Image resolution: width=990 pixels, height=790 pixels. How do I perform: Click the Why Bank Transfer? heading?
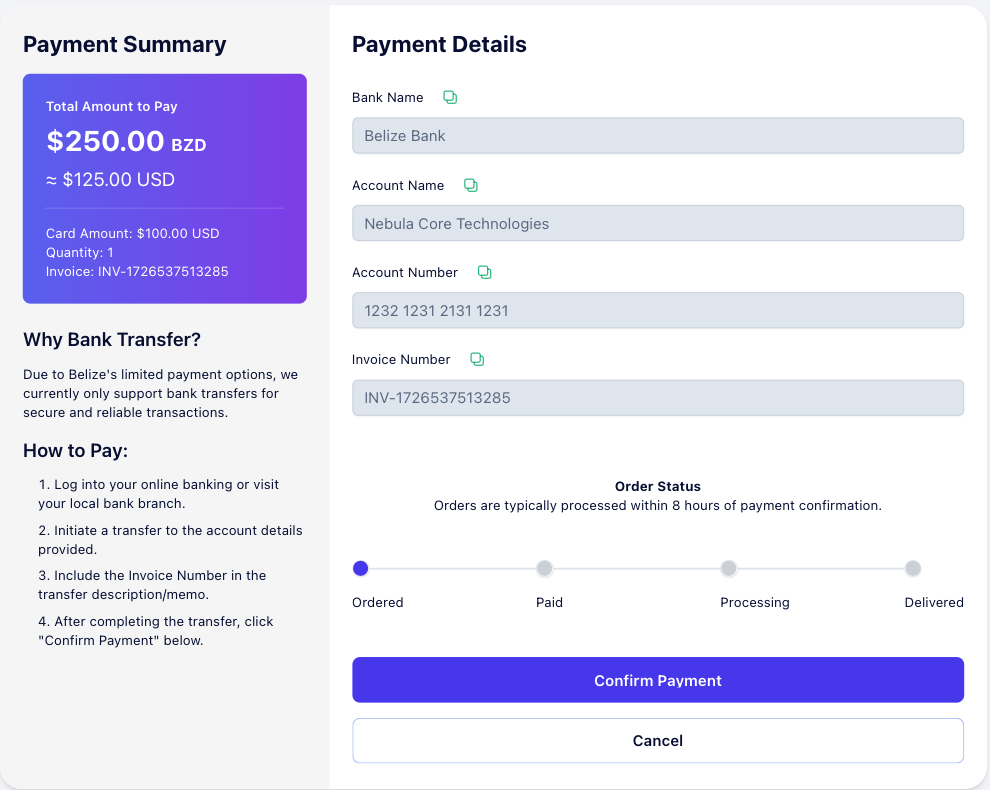[112, 340]
